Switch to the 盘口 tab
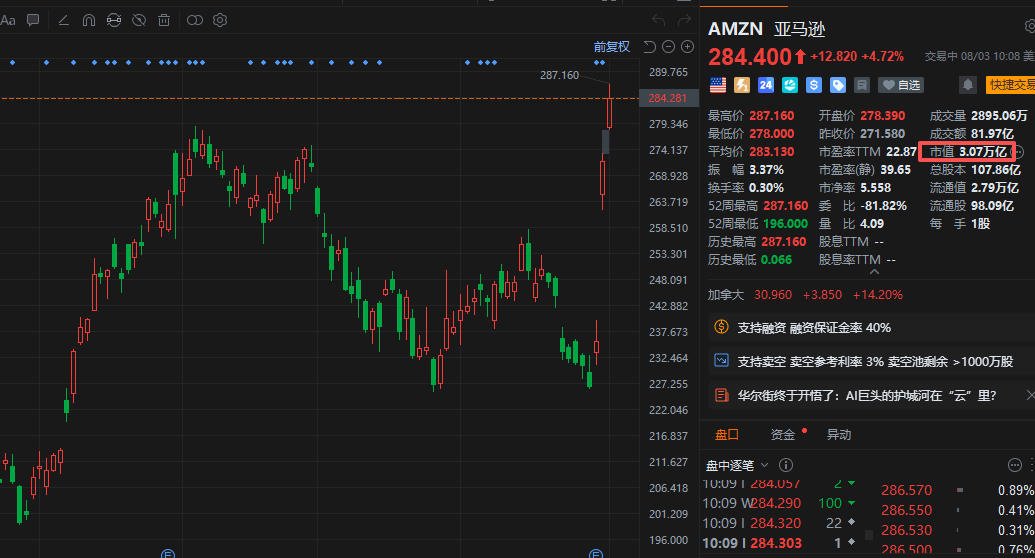 point(727,435)
